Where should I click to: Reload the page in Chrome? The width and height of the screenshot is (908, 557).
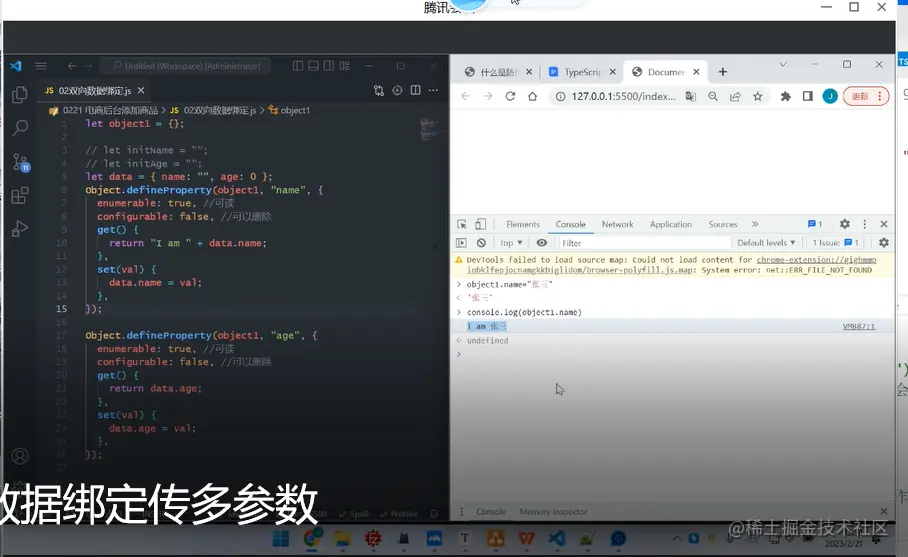[510, 96]
